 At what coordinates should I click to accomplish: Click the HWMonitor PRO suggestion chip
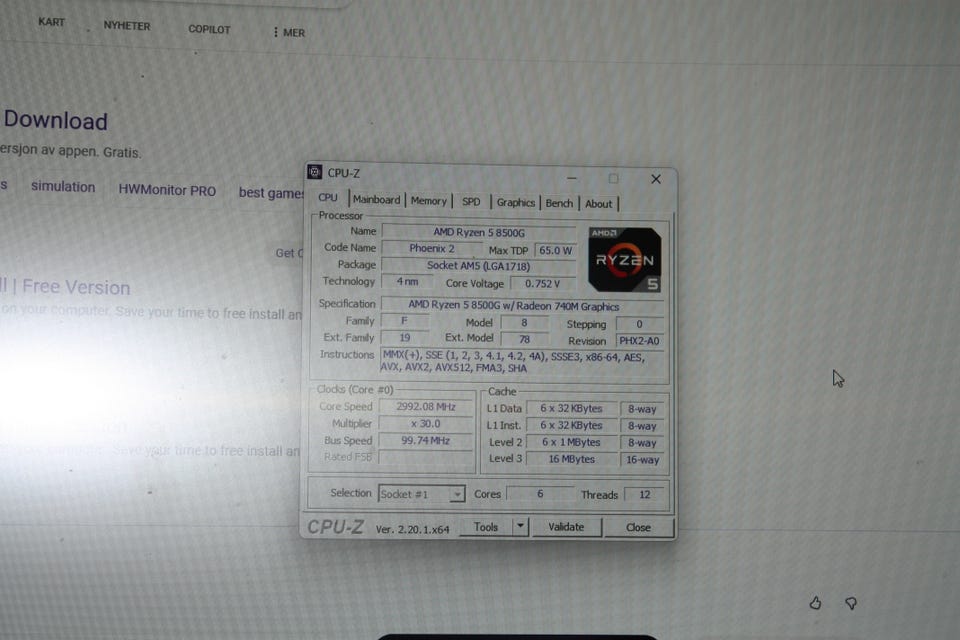tap(167, 190)
